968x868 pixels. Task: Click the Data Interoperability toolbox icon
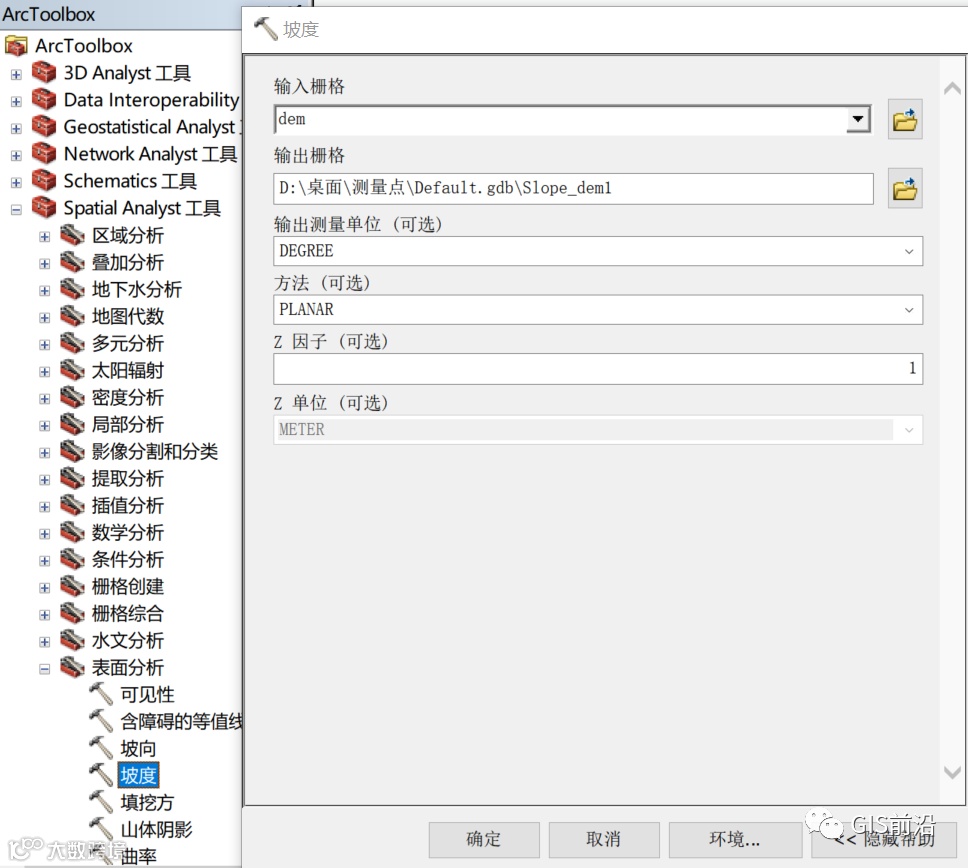point(44,99)
